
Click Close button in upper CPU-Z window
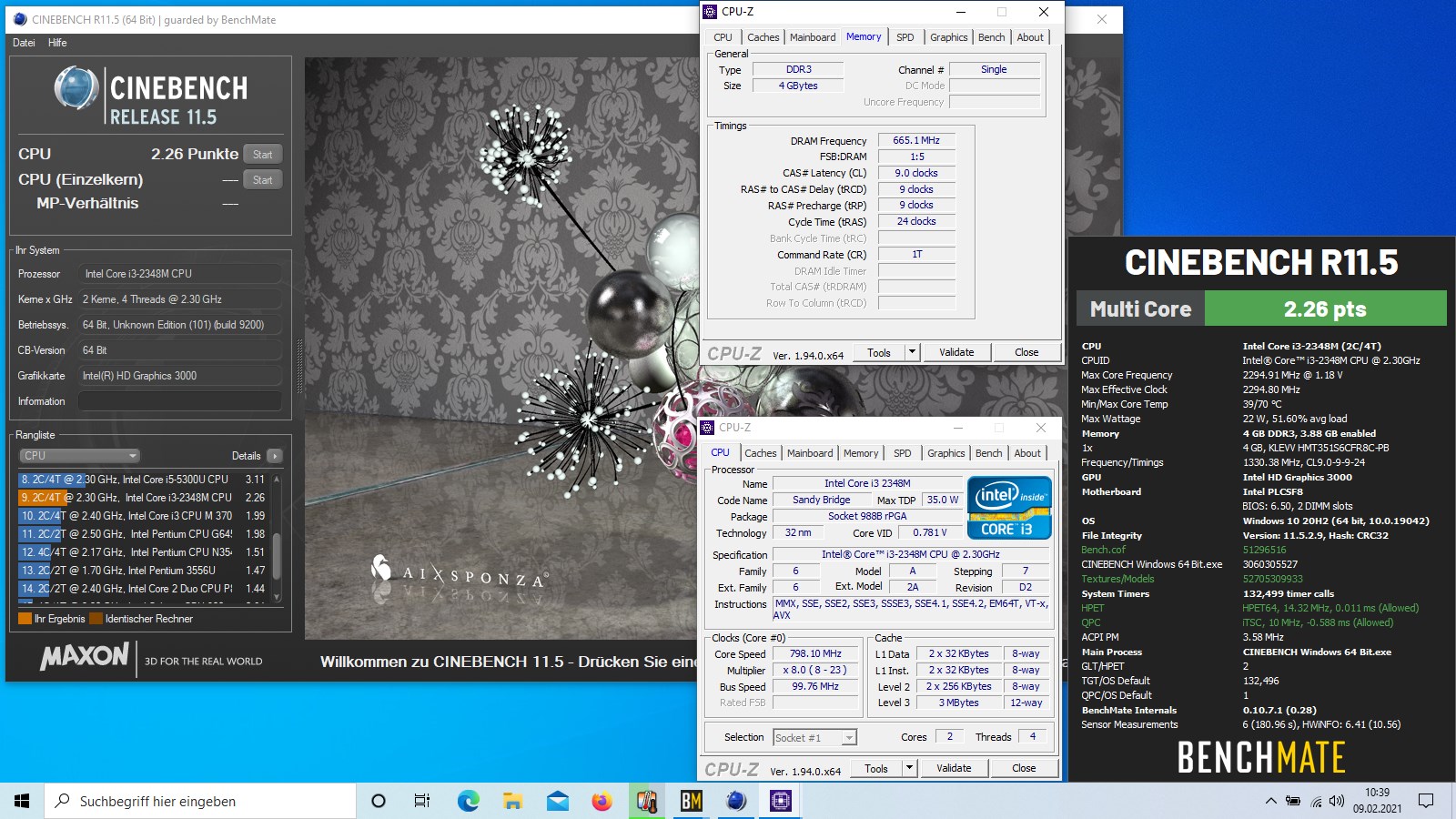point(1026,352)
